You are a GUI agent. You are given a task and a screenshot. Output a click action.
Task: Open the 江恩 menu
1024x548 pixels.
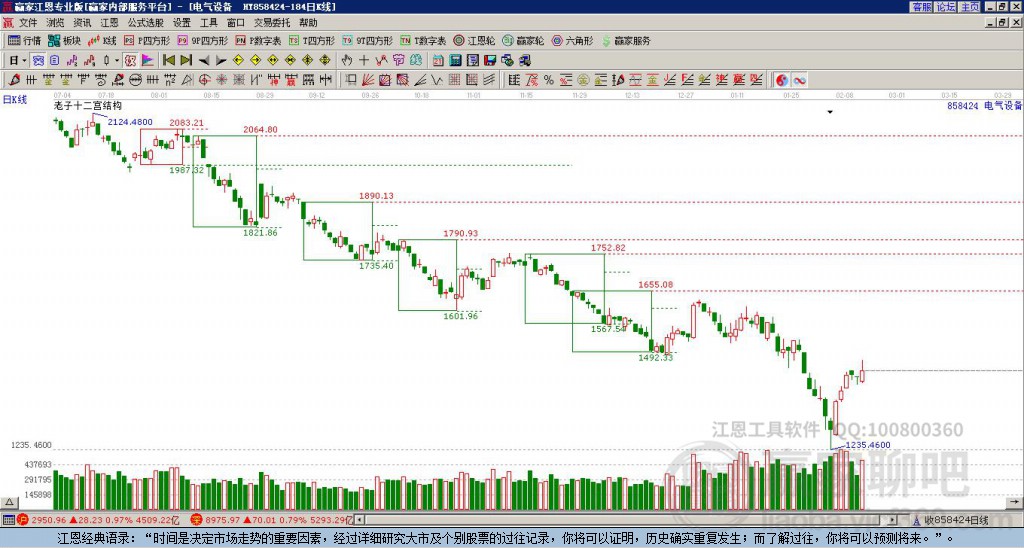click(109, 23)
